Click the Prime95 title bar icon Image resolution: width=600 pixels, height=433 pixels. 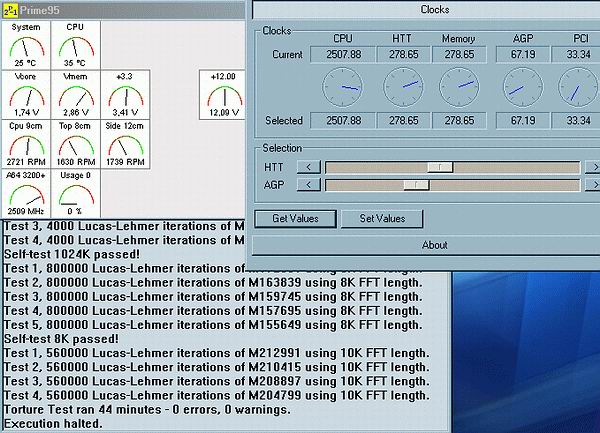click(x=10, y=10)
